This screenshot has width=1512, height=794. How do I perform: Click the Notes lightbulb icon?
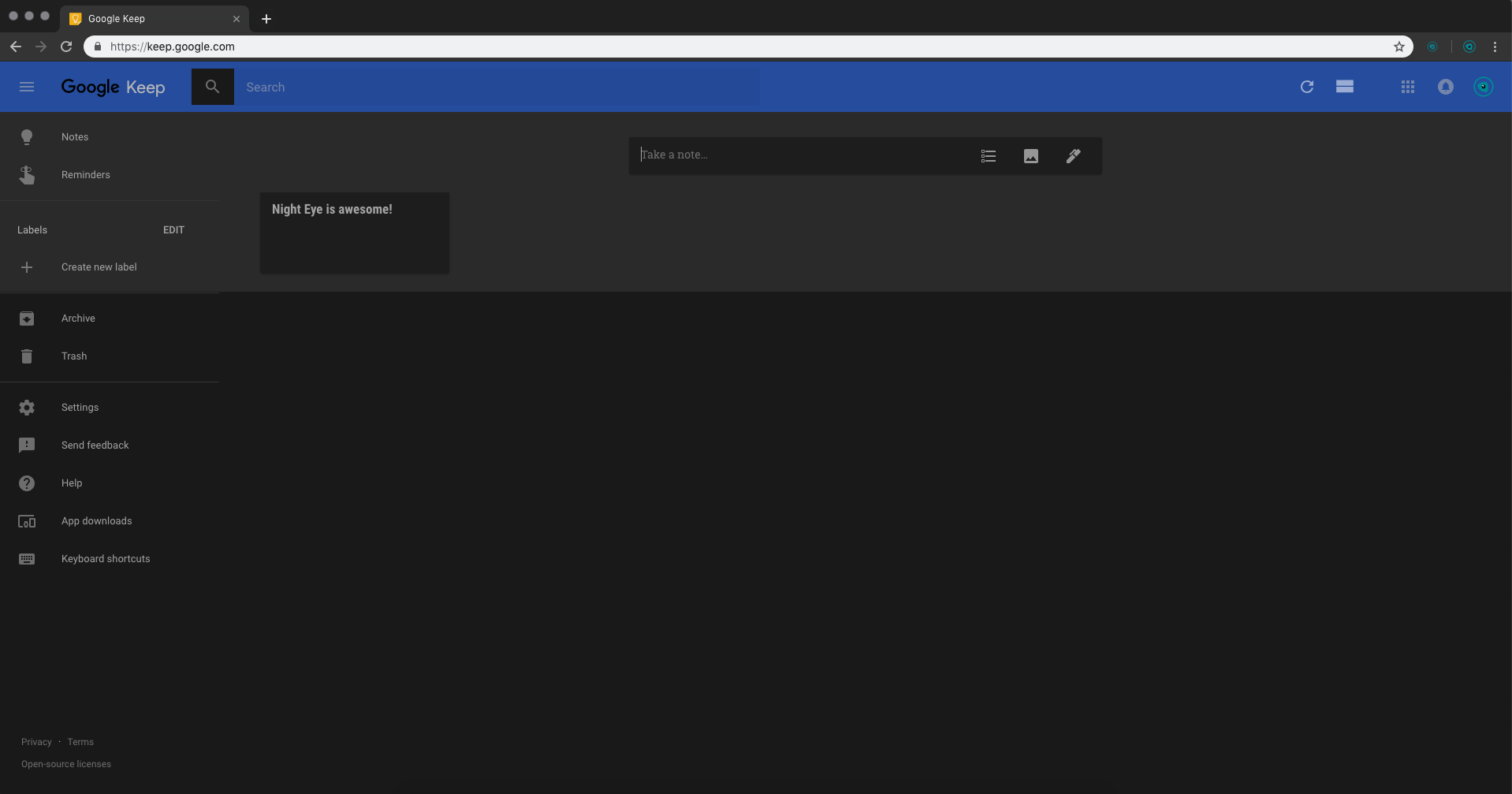coord(27,137)
